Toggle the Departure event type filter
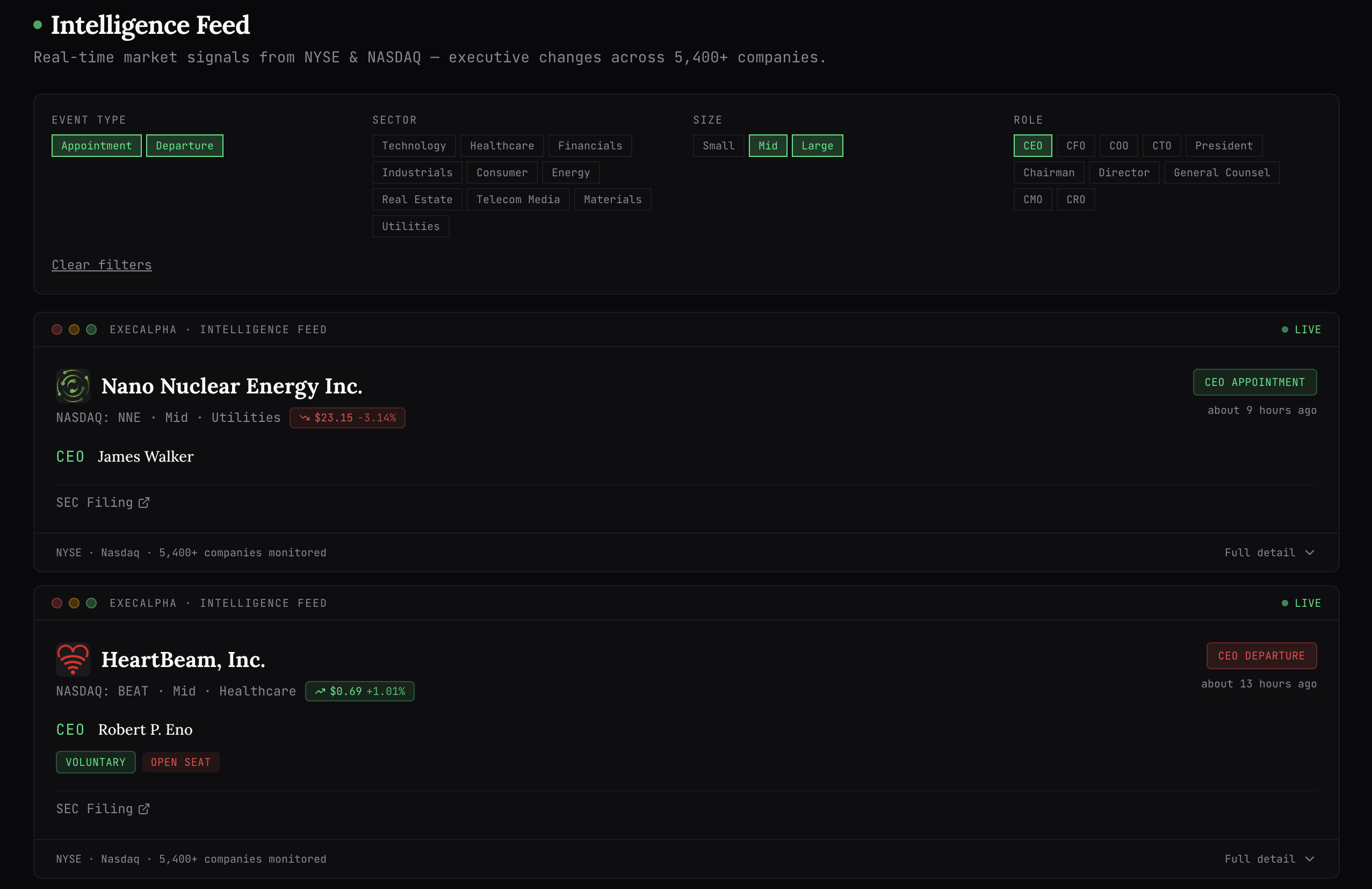The height and width of the screenshot is (889, 1372). (x=184, y=145)
